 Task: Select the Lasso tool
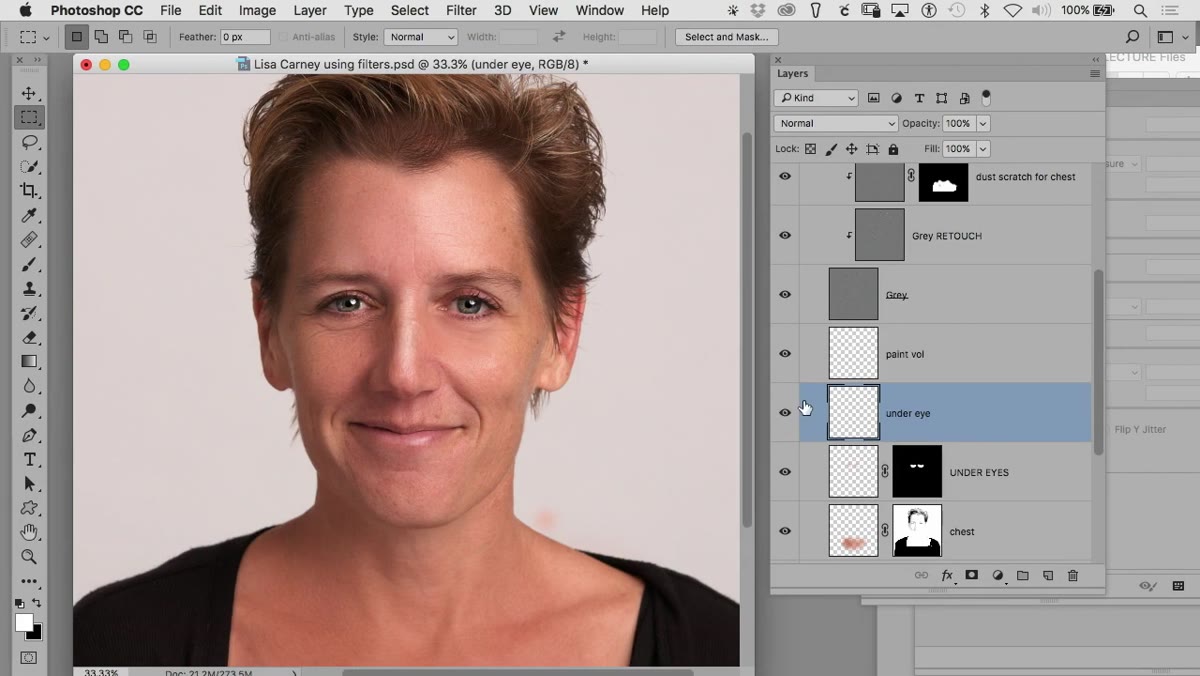[29, 142]
